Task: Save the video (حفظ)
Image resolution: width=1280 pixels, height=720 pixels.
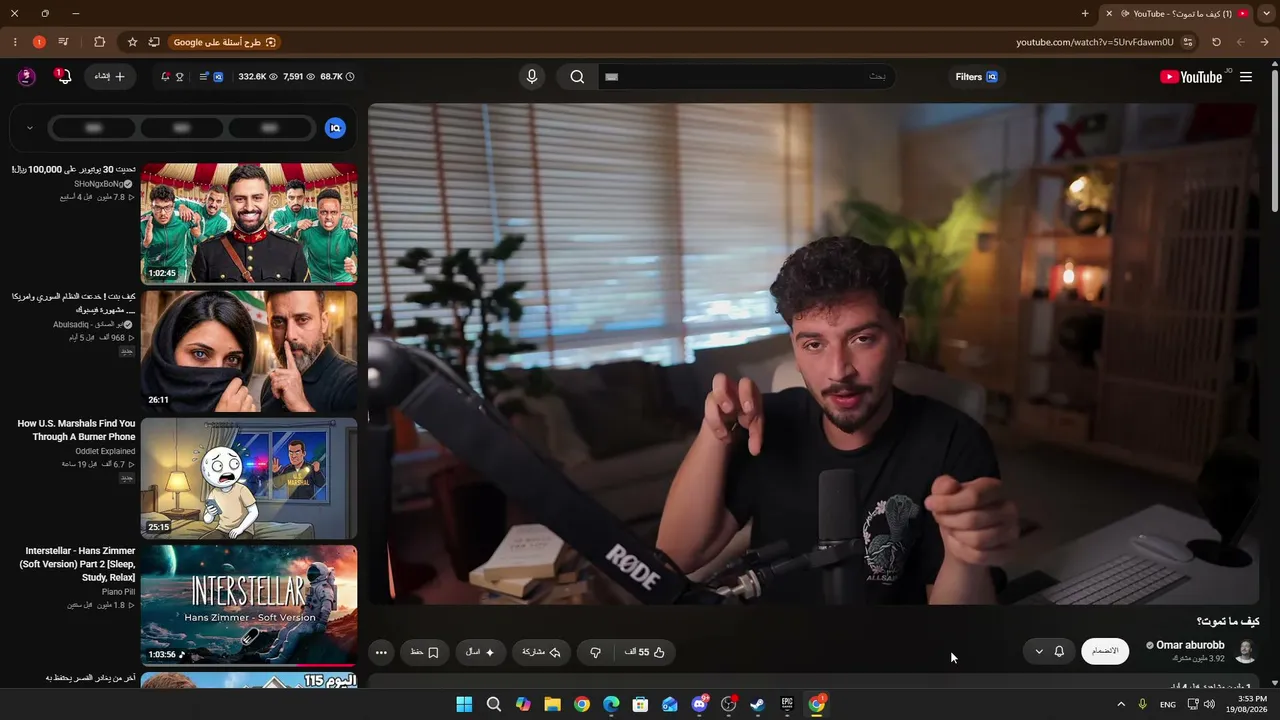Action: [425, 652]
